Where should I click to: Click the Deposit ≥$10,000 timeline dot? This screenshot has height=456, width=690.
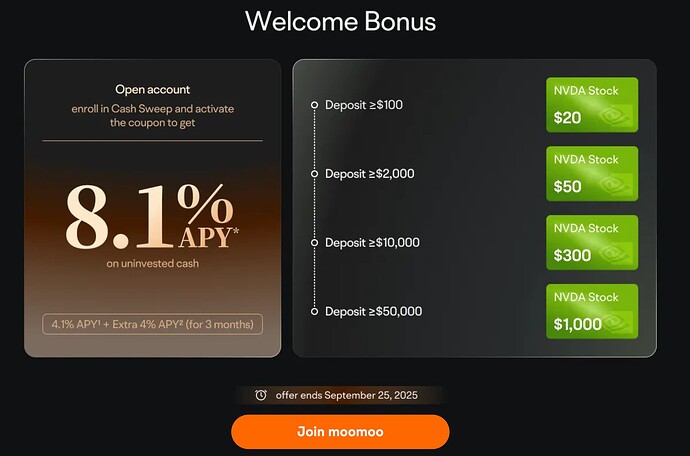(314, 243)
